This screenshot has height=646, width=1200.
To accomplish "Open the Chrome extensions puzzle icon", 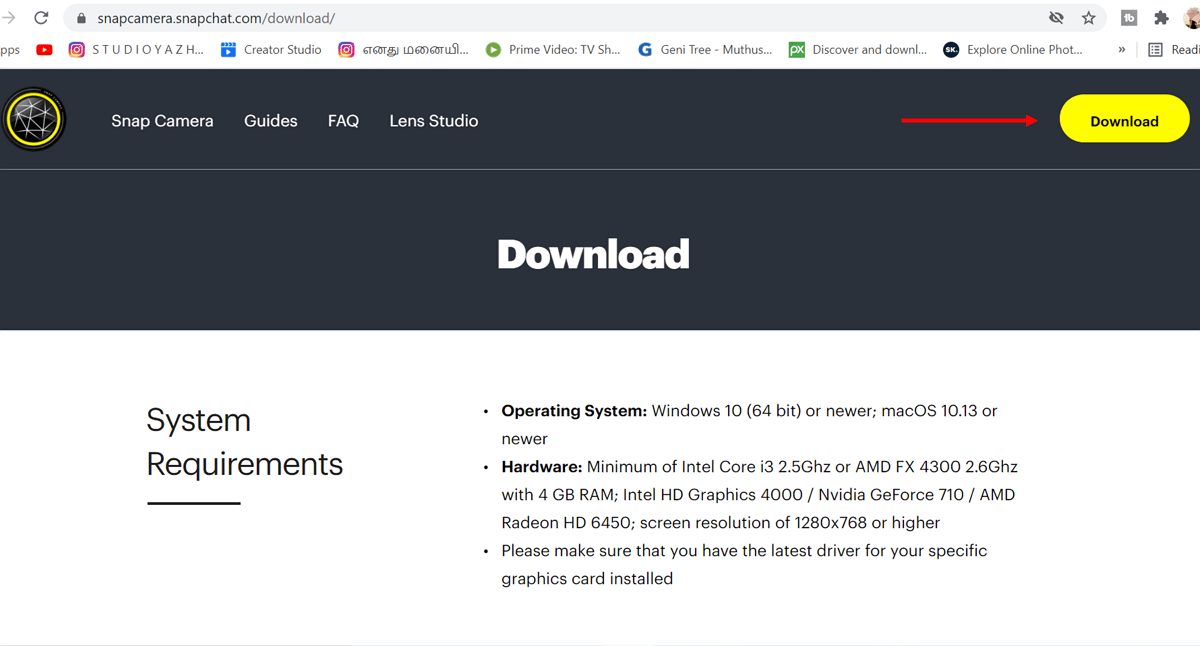I will (x=1161, y=18).
